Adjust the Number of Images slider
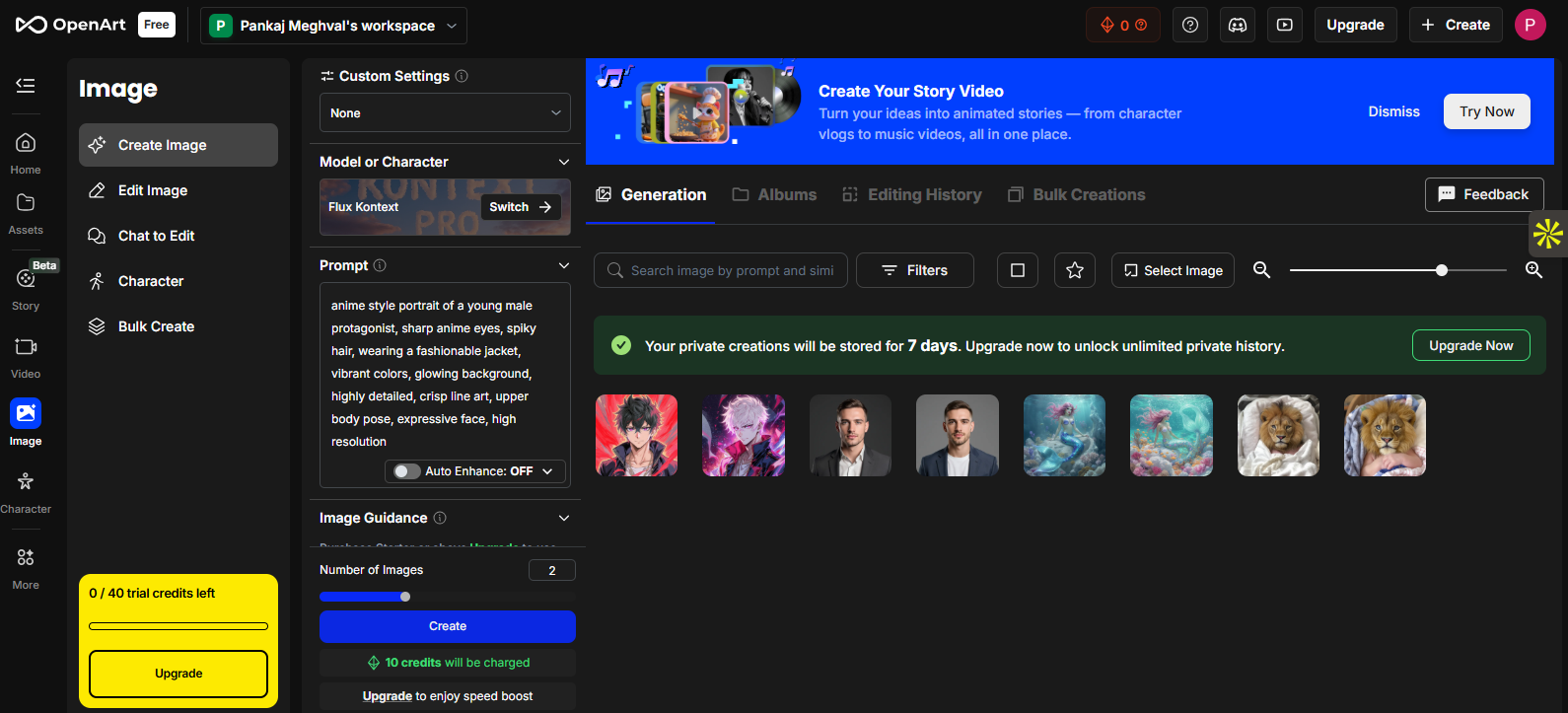Image resolution: width=1568 pixels, height=713 pixels. pos(405,597)
